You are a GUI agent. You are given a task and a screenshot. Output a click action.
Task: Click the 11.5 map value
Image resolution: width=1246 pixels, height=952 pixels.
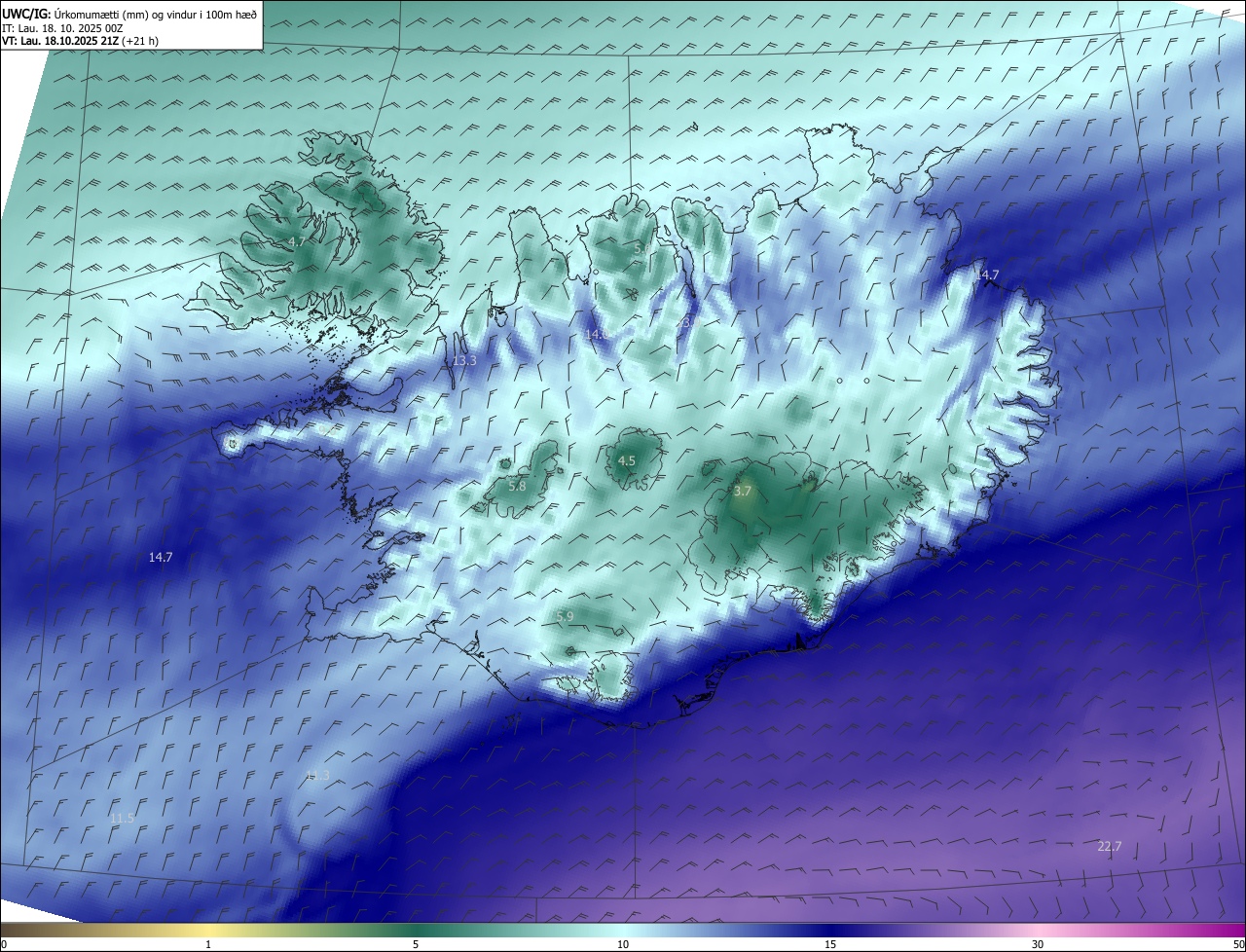pos(122,819)
